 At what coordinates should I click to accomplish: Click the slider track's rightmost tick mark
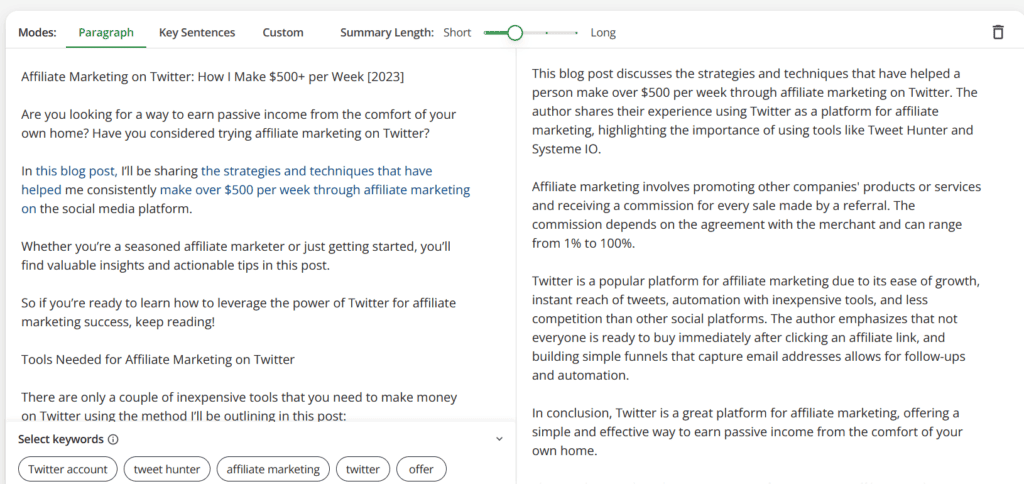(x=578, y=33)
